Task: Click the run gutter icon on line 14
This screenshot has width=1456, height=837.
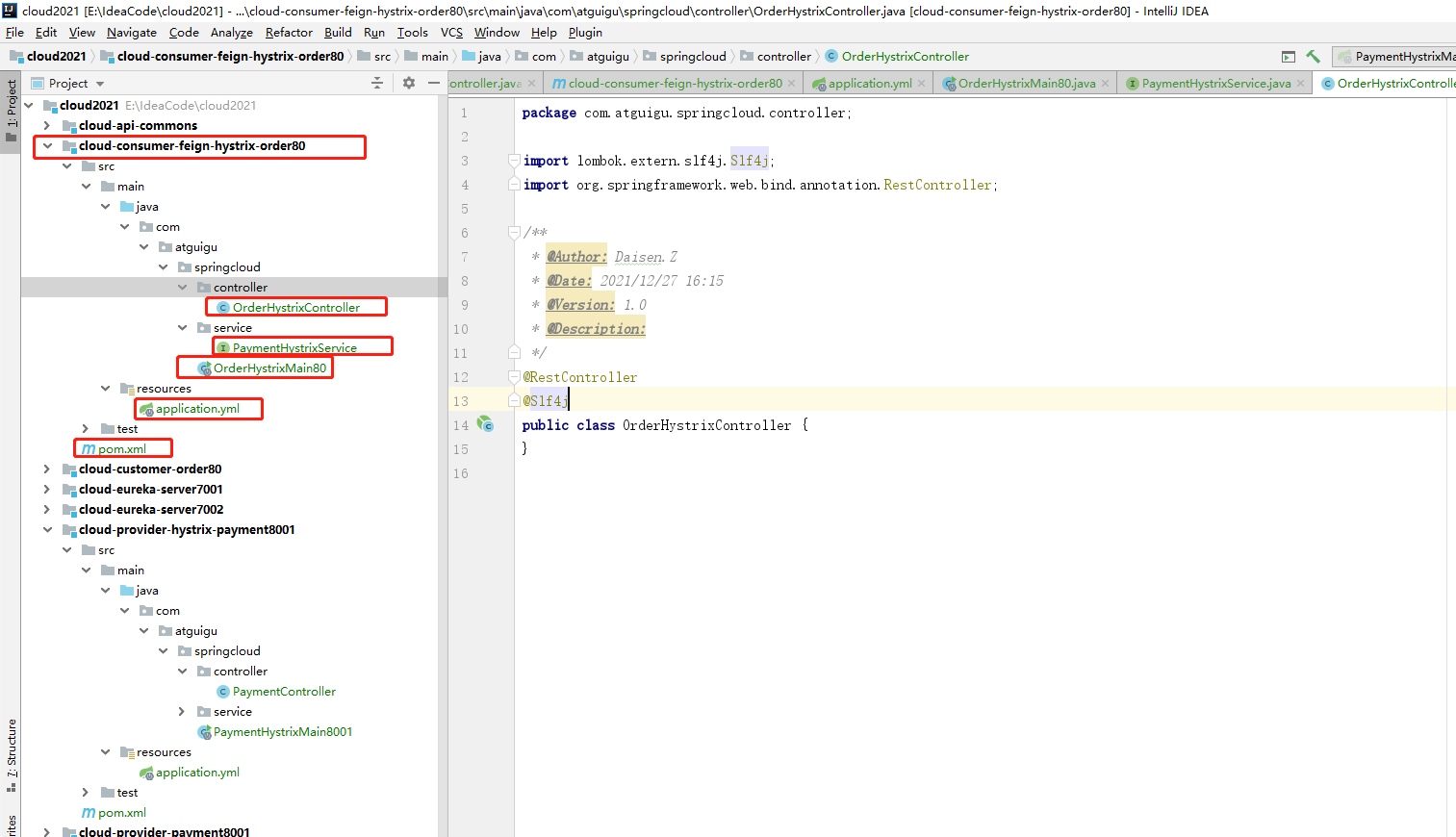Action: point(486,424)
